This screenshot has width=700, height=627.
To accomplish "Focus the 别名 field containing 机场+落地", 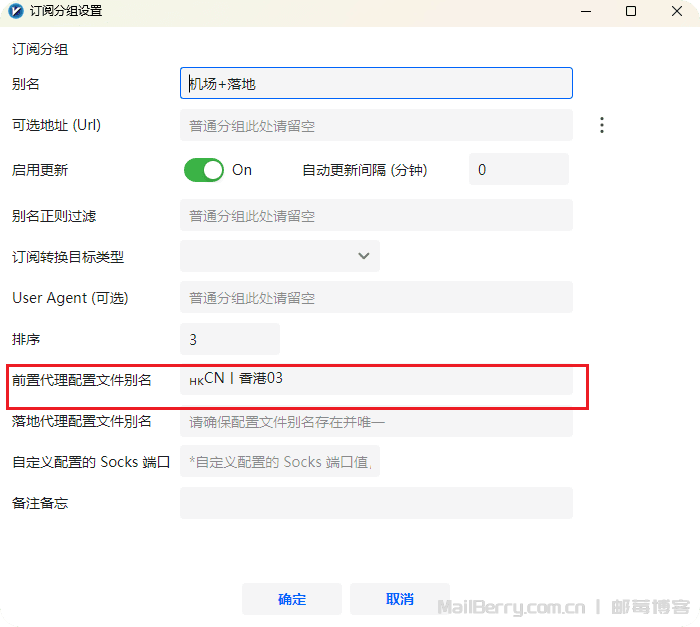I will pos(376,83).
